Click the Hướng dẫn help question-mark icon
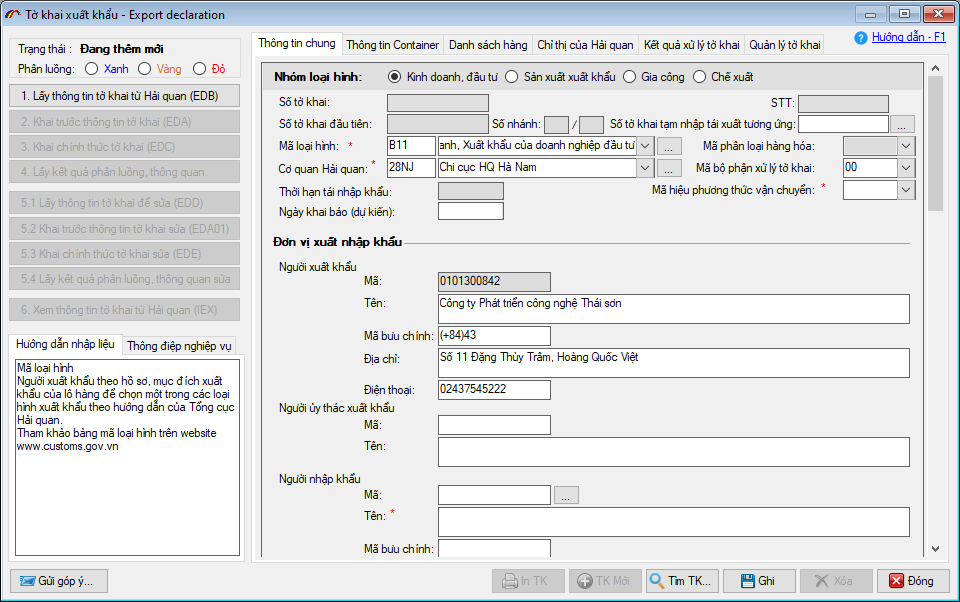Screen dimensions: 960x602 pos(862,39)
